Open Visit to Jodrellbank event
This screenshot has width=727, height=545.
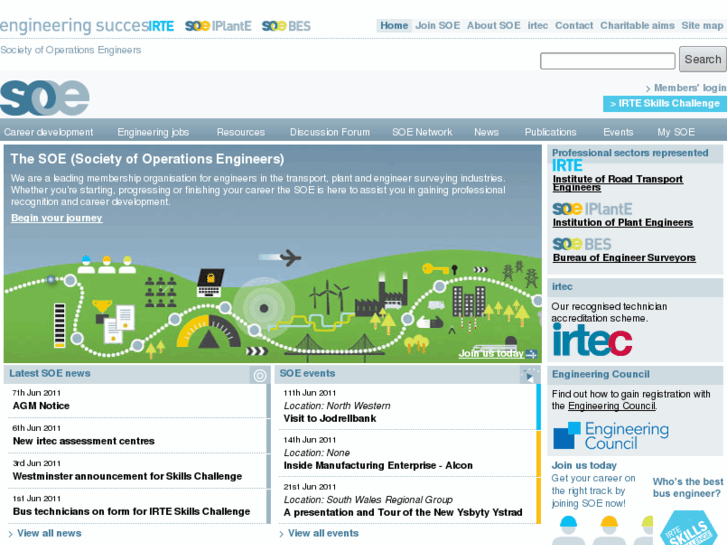(330, 418)
